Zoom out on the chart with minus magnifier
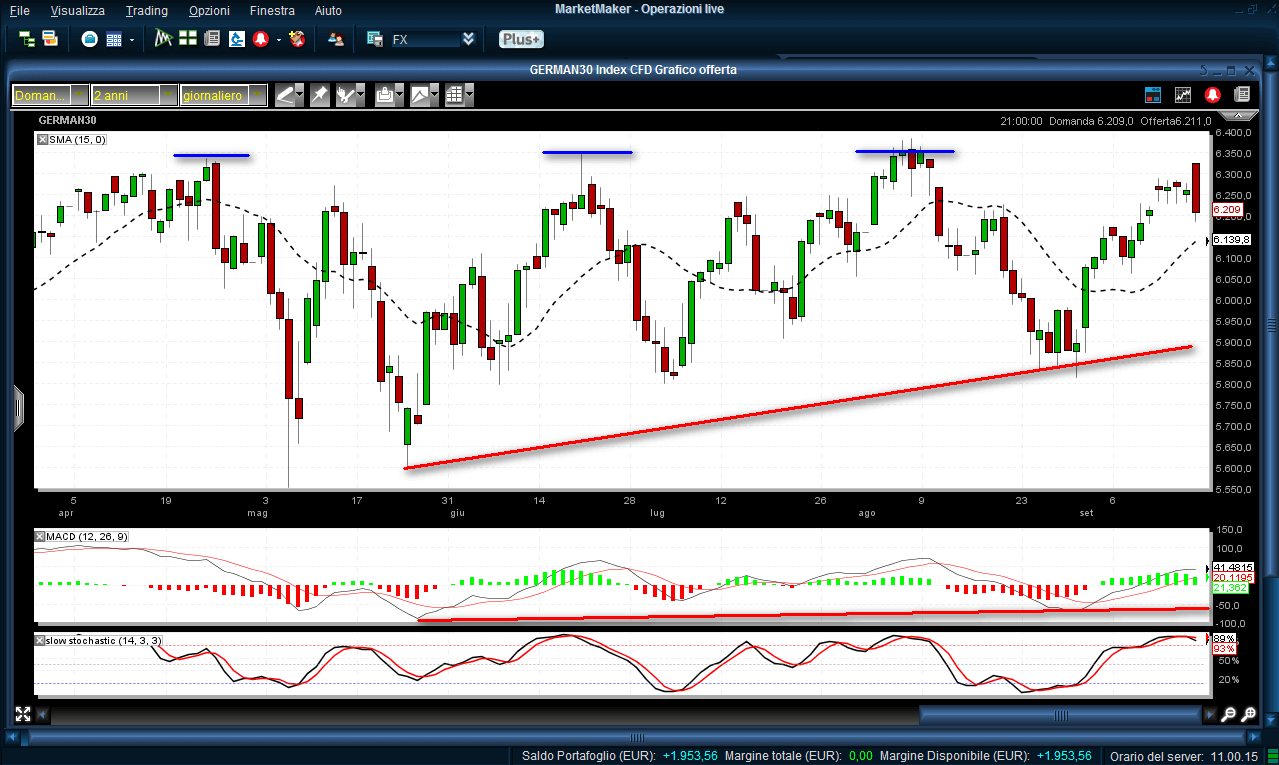The image size is (1279, 765). (x=1228, y=715)
